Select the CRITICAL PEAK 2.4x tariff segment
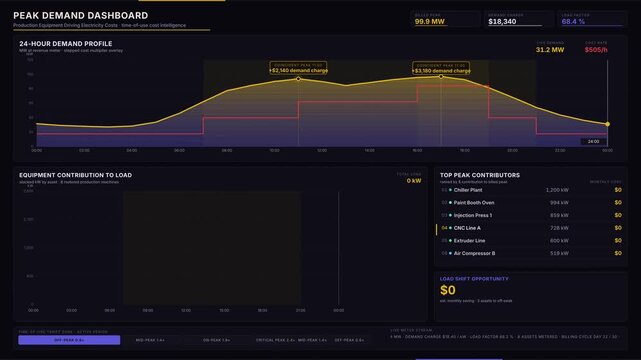This screenshot has height=360, width=641. (x=275, y=340)
